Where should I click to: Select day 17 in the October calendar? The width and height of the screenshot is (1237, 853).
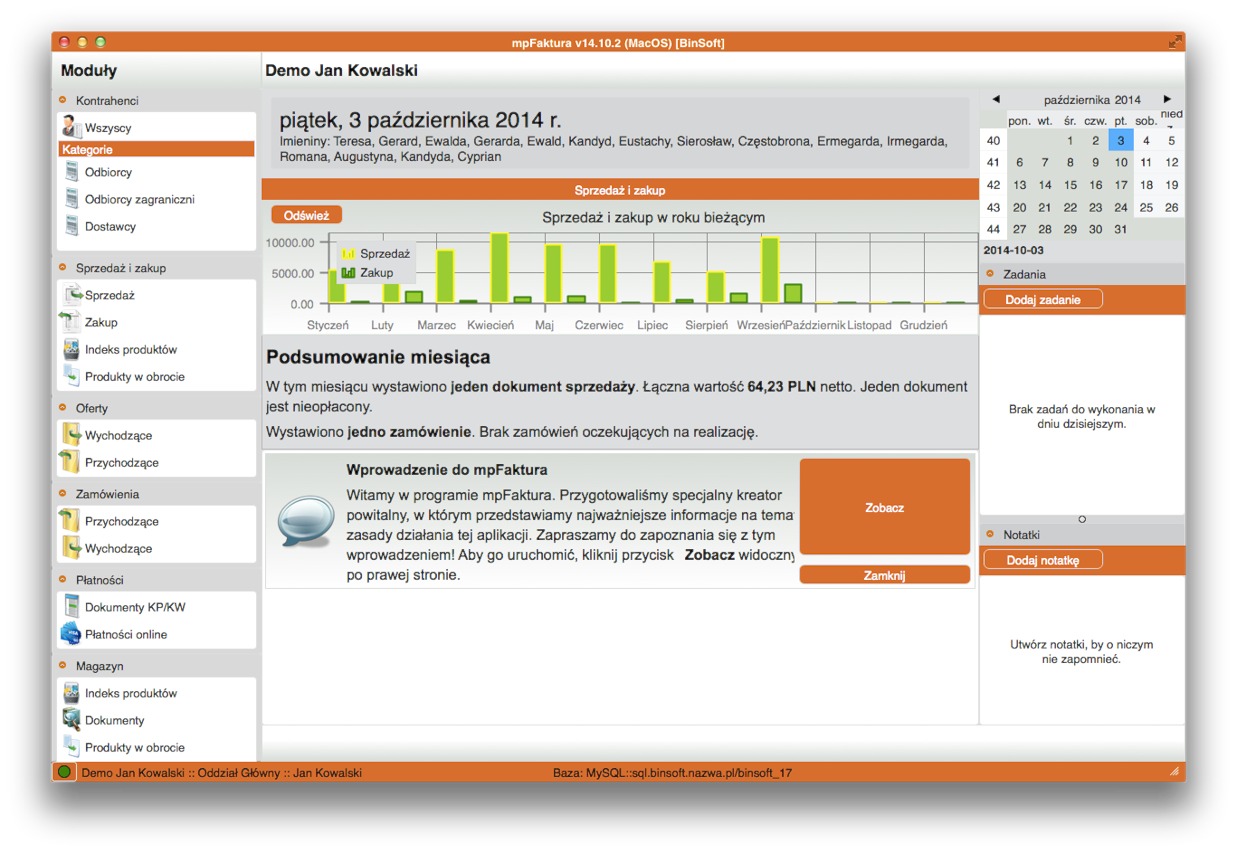click(1121, 185)
